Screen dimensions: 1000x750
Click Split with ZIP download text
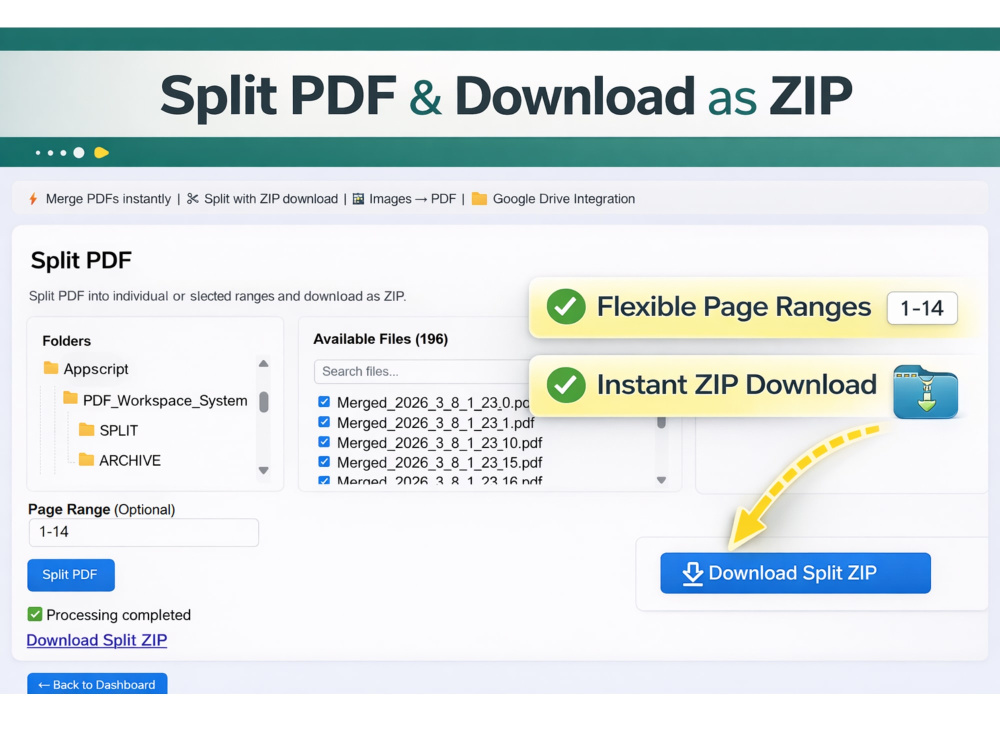271,199
